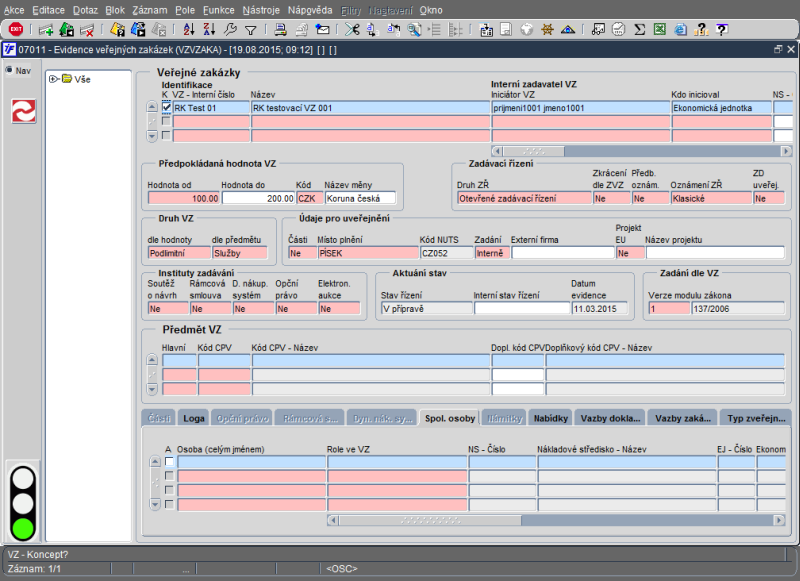The height and width of the screenshot is (581, 800).
Task: Open the Loga tab
Action: point(194,418)
